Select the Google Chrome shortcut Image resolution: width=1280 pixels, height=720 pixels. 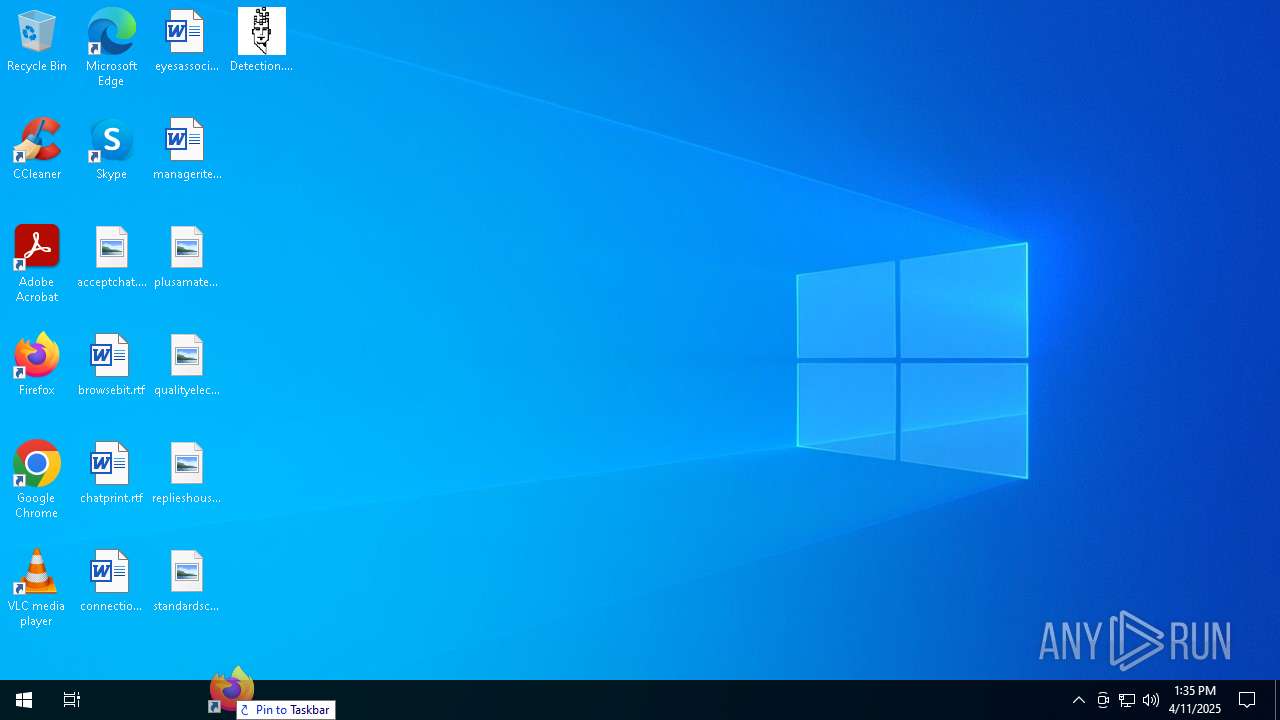[x=37, y=480]
